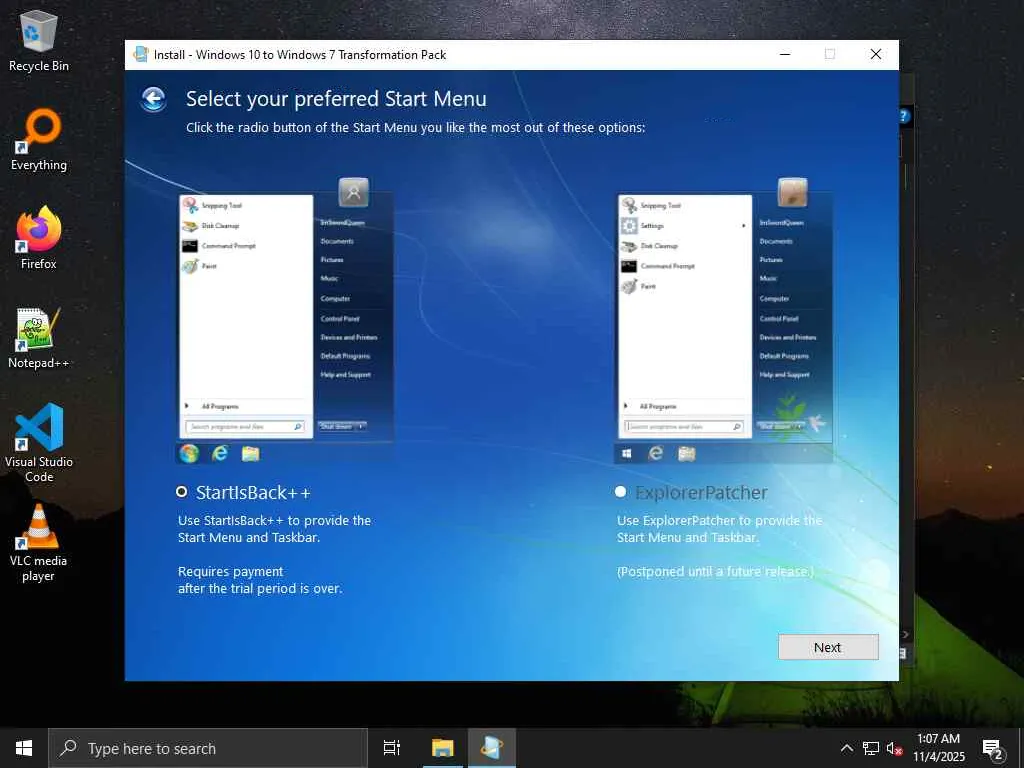This screenshot has width=1024, height=768.
Task: Select the ExplorerPatcher radio button
Action: pos(620,492)
